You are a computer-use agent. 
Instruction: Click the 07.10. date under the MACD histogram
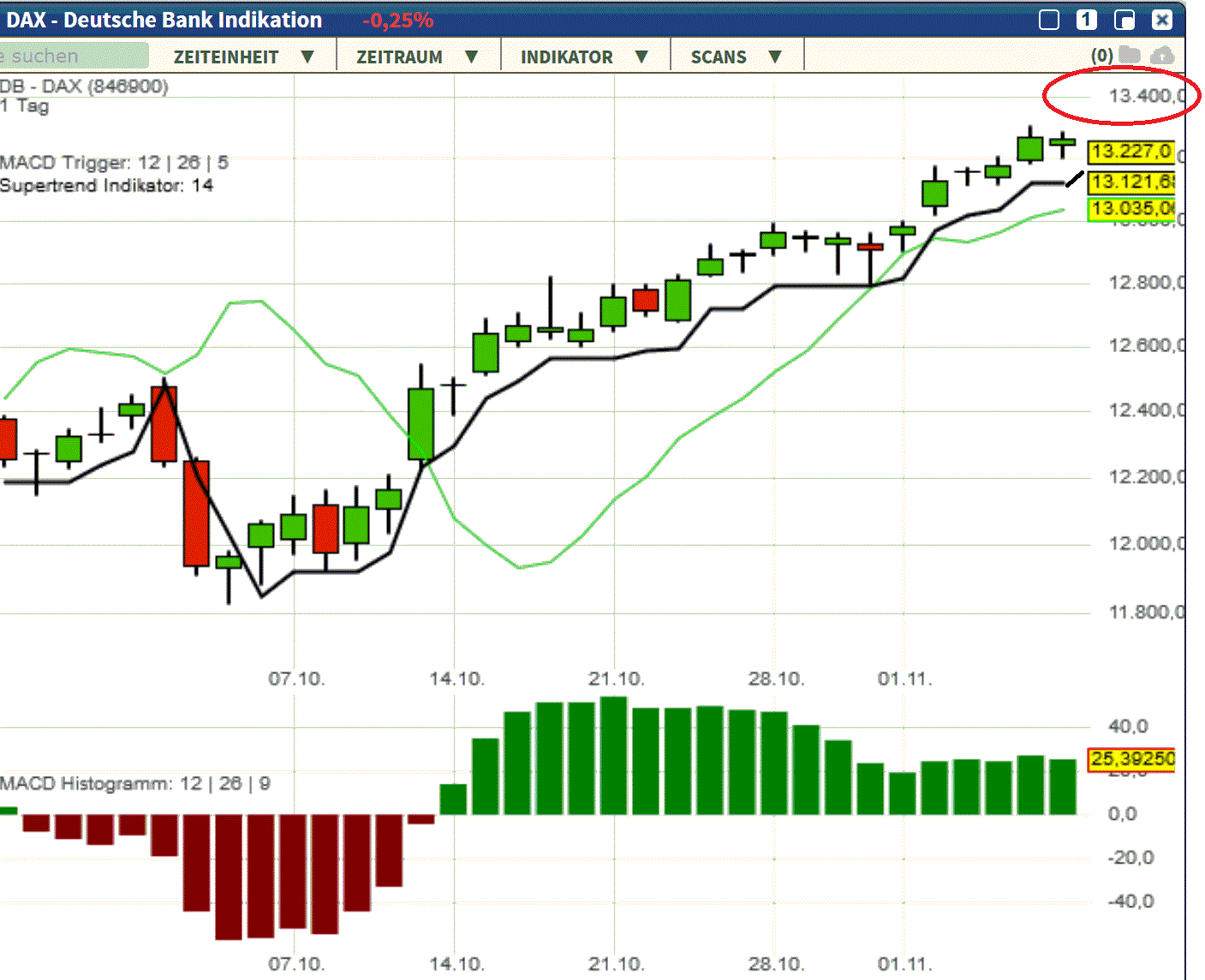click(296, 965)
